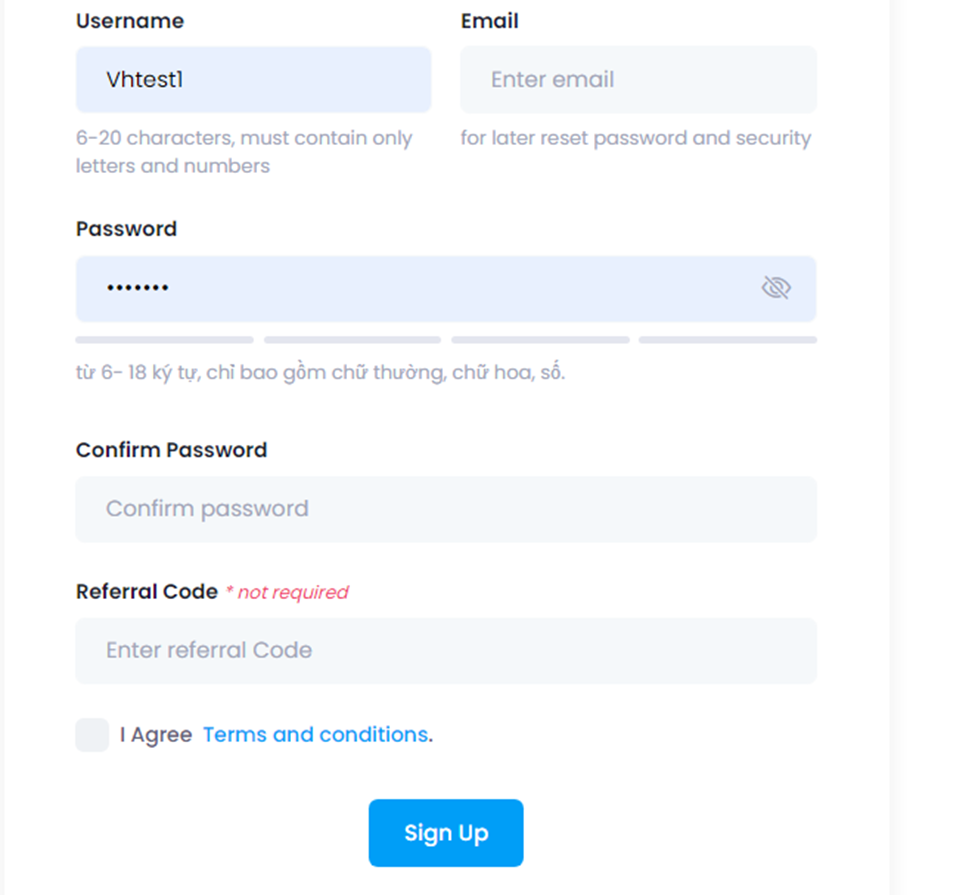Focus the Enter referral Code field

tap(445, 650)
